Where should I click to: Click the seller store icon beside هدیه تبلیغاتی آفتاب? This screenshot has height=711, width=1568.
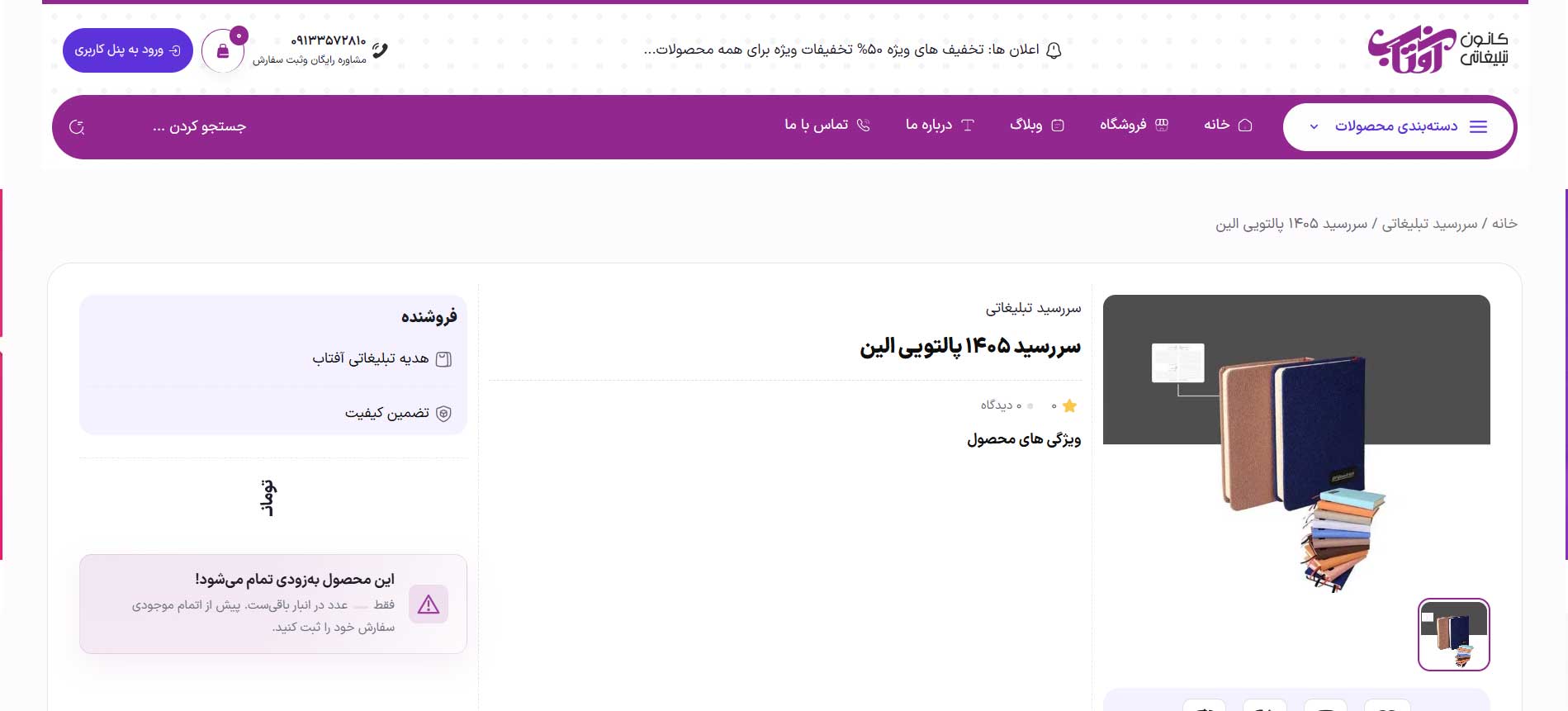click(x=443, y=359)
